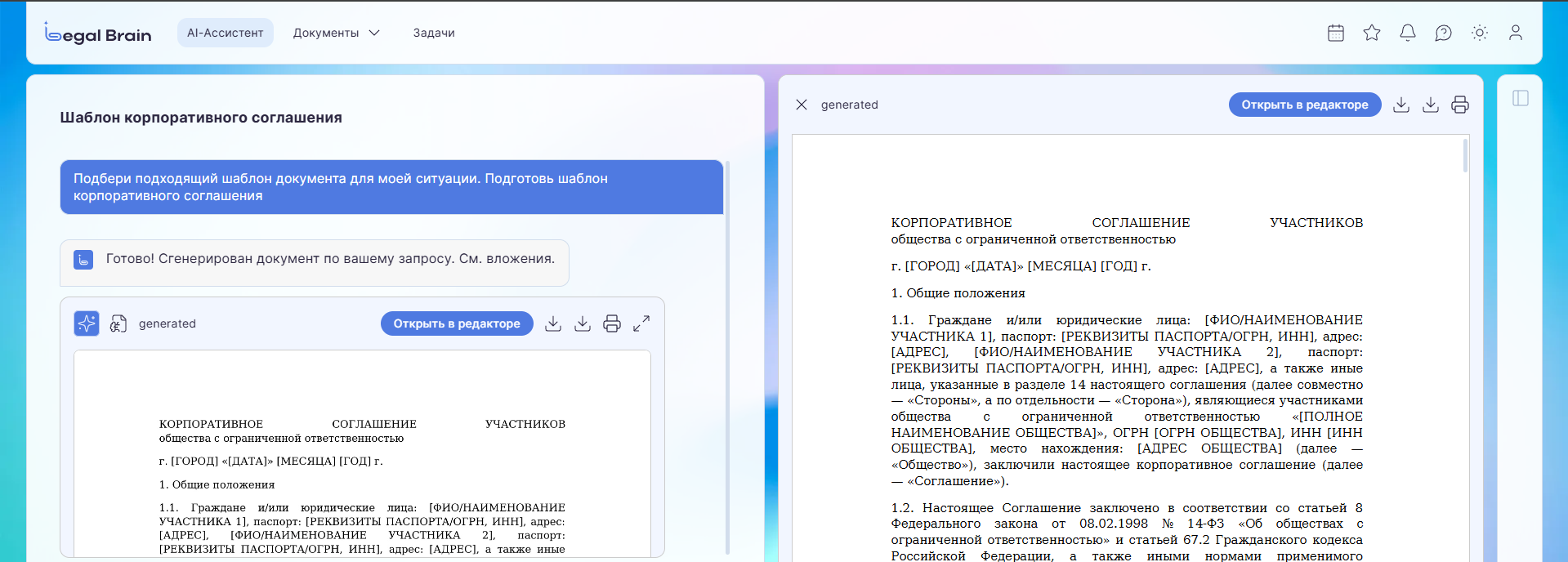Click the Legal Brain logo
The height and width of the screenshot is (562, 1568).
click(98, 33)
